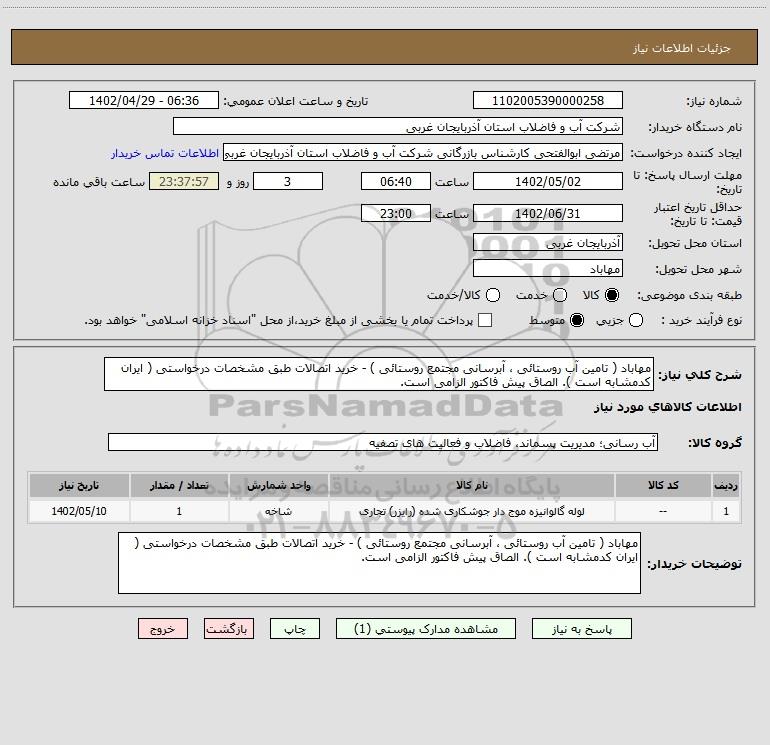Click the پاسخ به نیاز button
The height and width of the screenshot is (745, 770).
[582, 629]
